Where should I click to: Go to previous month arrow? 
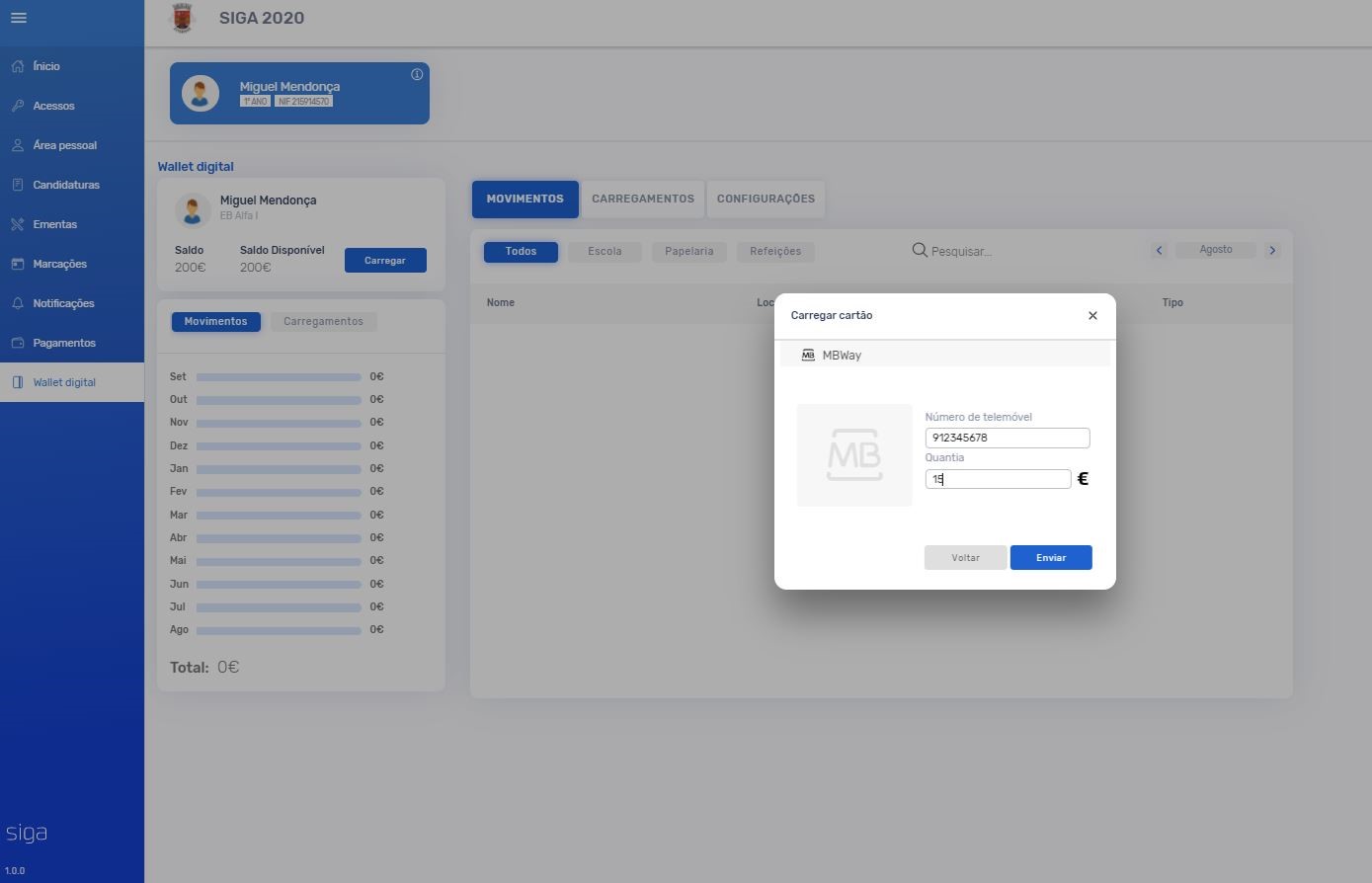pyautogui.click(x=1160, y=251)
